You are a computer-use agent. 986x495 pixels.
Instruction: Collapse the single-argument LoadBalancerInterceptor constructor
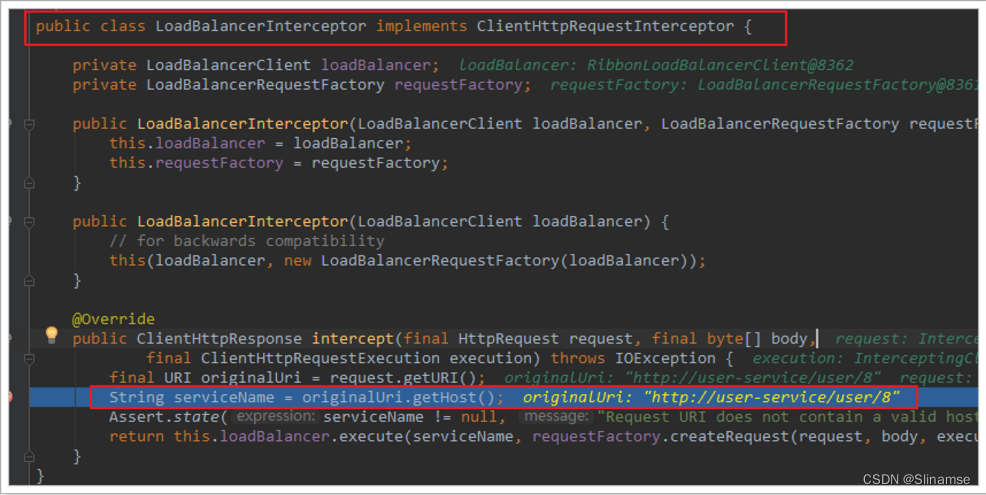click(29, 222)
